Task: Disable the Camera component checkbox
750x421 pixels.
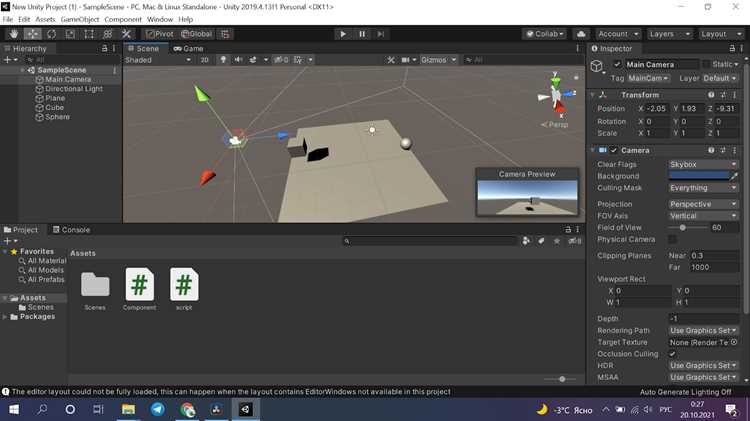Action: click(x=614, y=150)
